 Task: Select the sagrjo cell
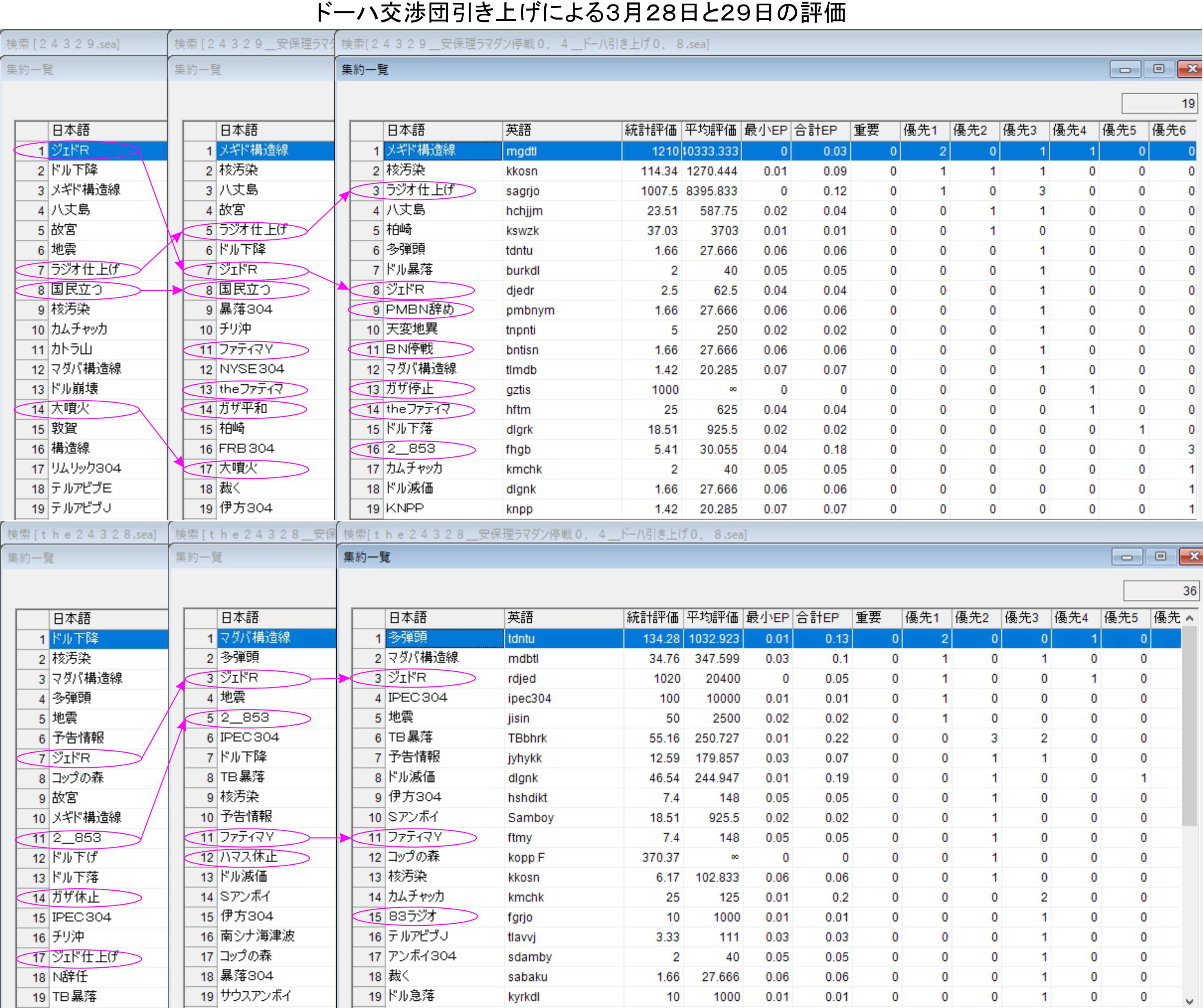(562, 191)
